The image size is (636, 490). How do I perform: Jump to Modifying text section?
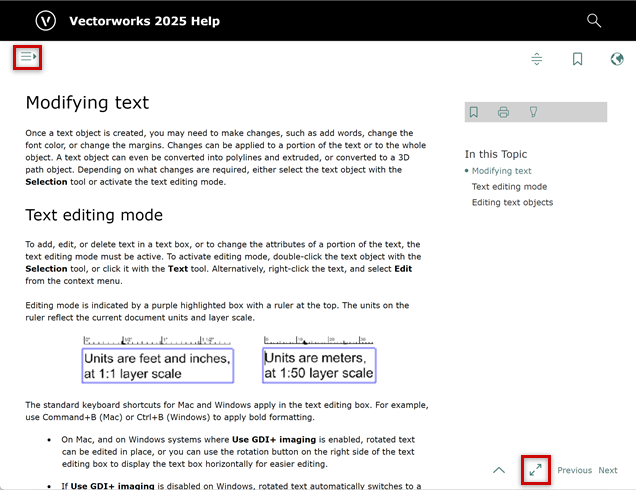point(501,171)
